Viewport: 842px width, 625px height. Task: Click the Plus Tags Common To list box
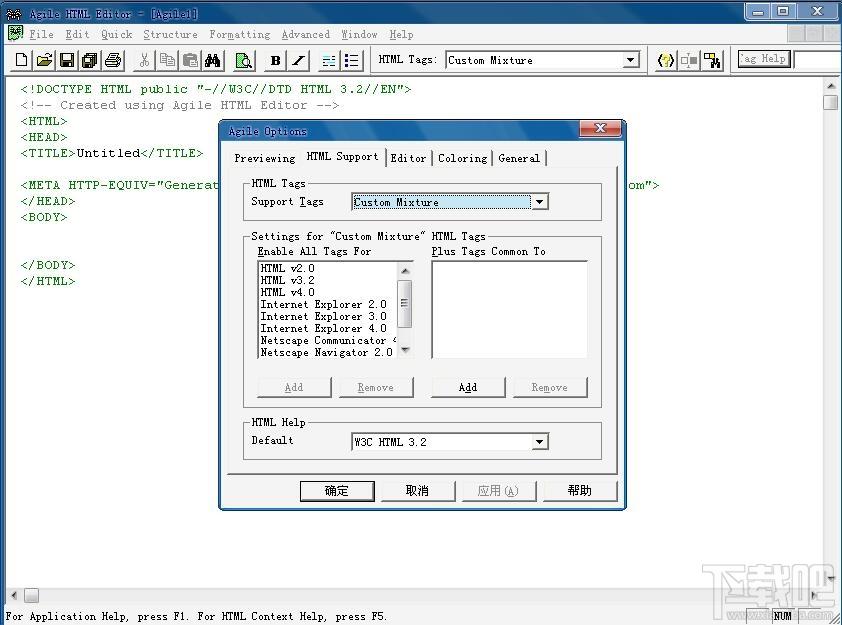pos(509,310)
